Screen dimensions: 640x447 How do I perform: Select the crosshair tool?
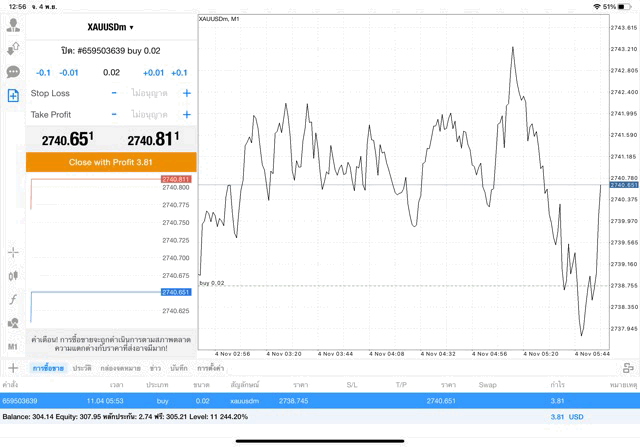(13, 252)
